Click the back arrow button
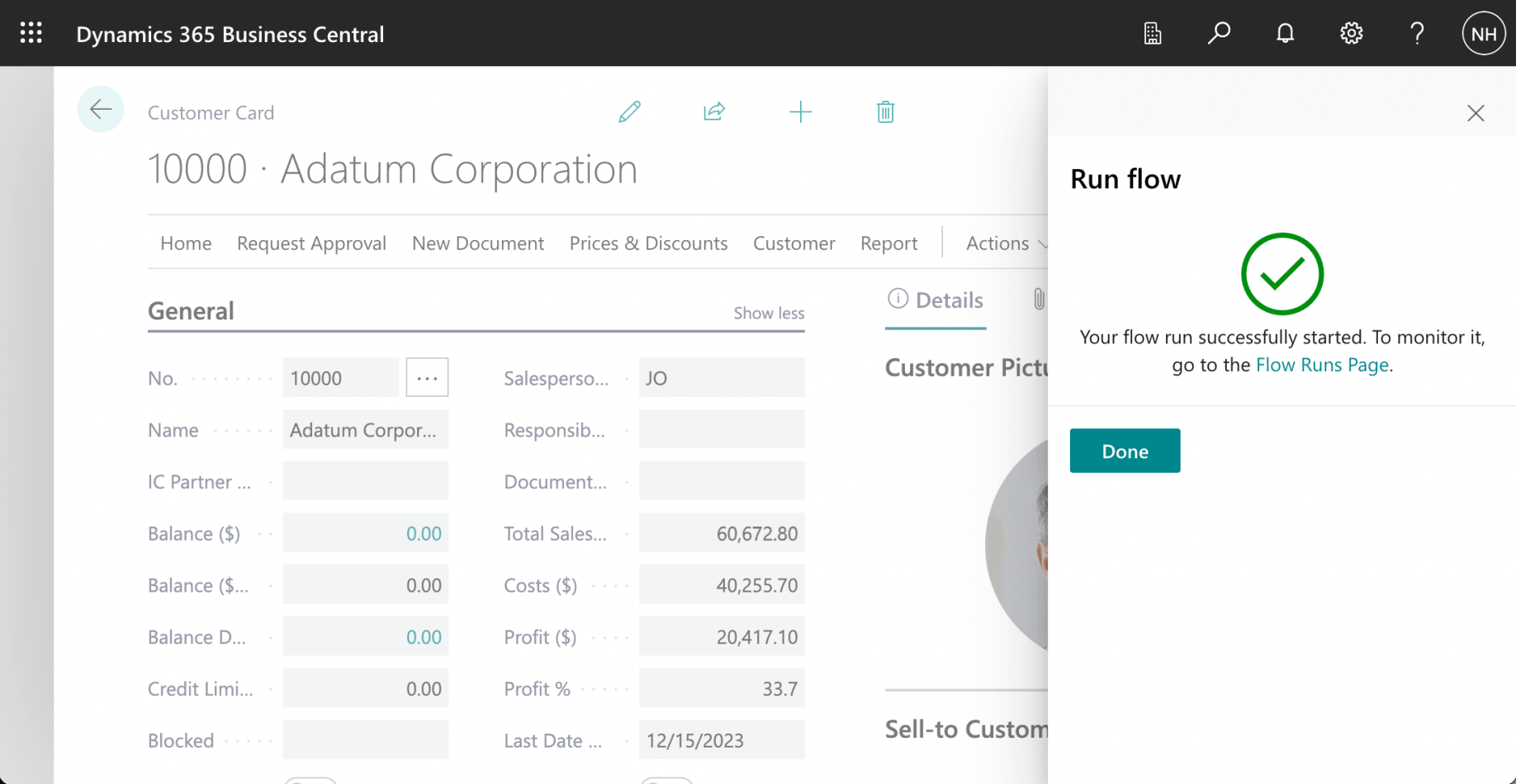Screen dimensions: 1516x784 (x=101, y=110)
